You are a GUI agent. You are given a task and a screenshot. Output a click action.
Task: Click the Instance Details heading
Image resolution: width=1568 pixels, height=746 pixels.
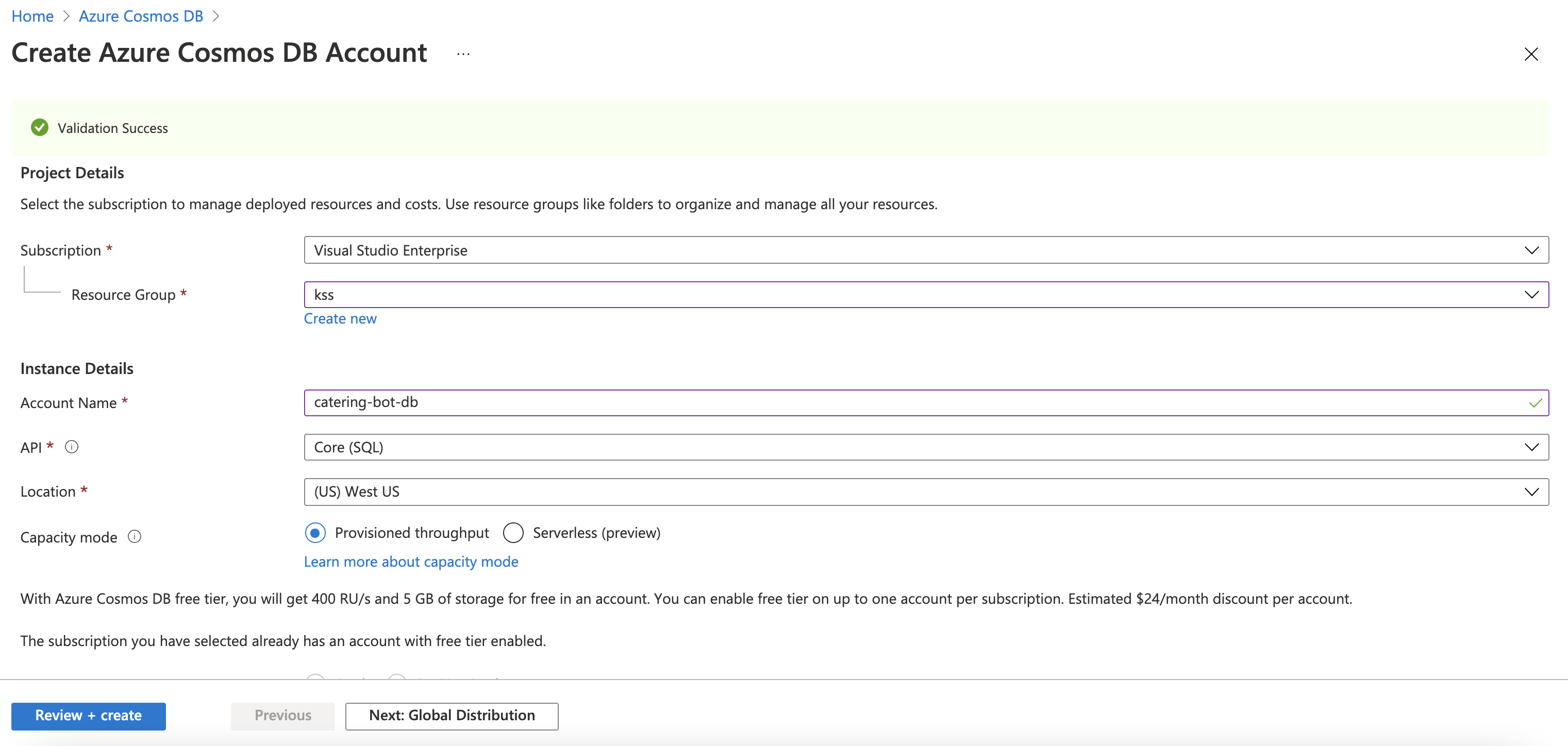(77, 369)
